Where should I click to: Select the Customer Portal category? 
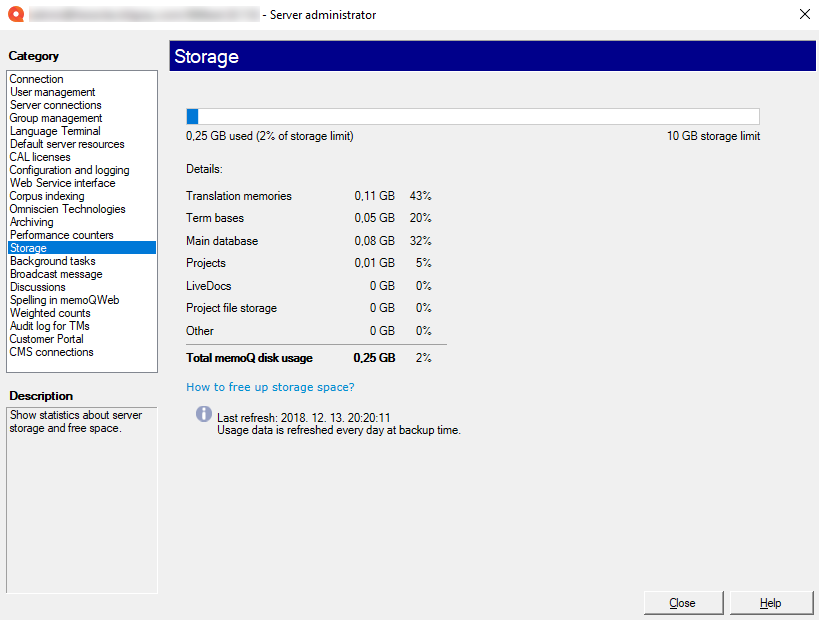click(x=46, y=338)
